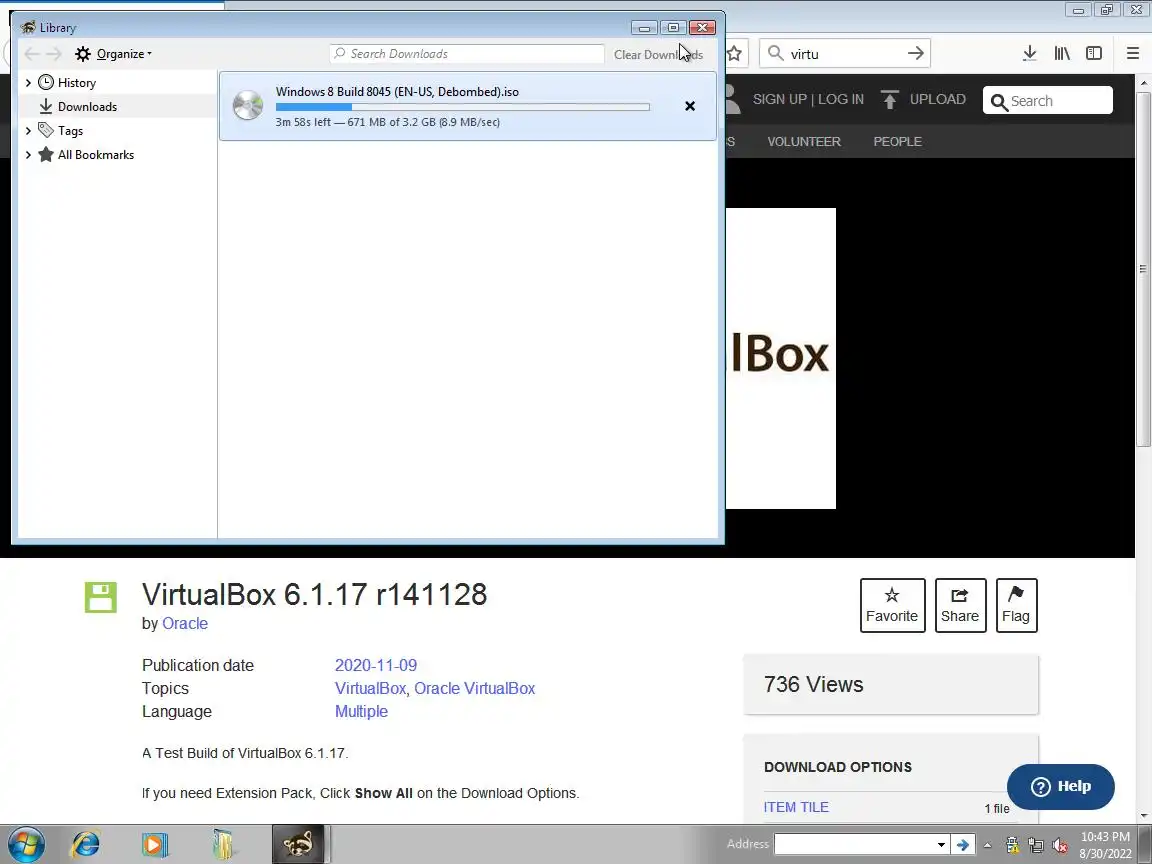
Task: Select the Windows 8 Build 8045 filename
Action: 397,92
